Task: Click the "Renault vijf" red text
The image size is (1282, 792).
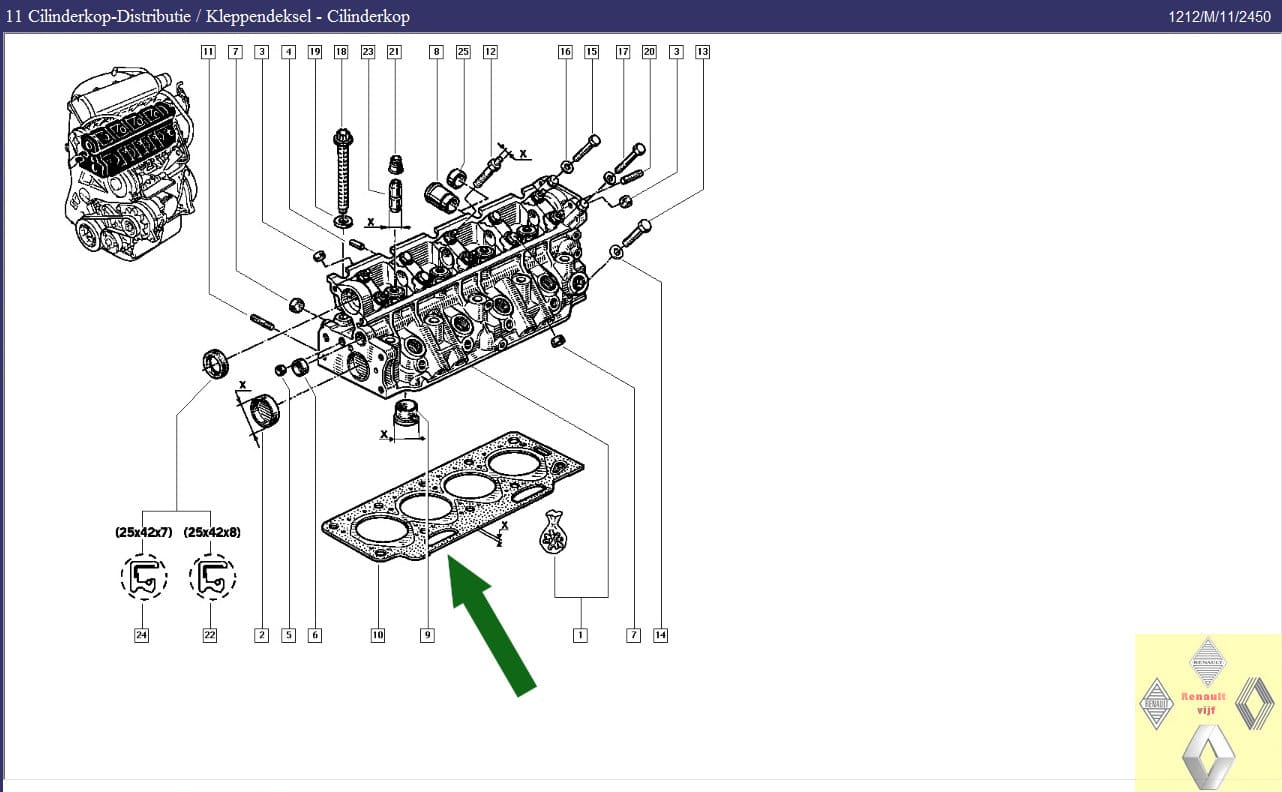Action: [1203, 703]
